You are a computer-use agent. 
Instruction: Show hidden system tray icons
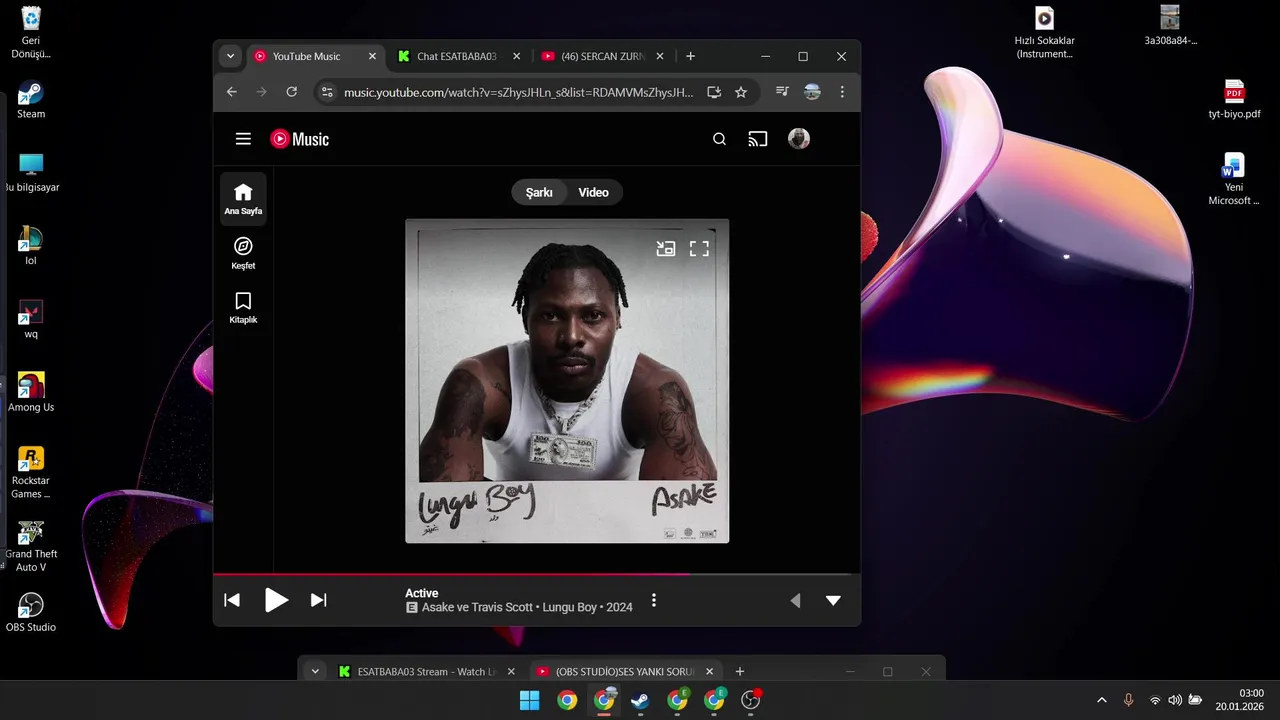(1102, 700)
